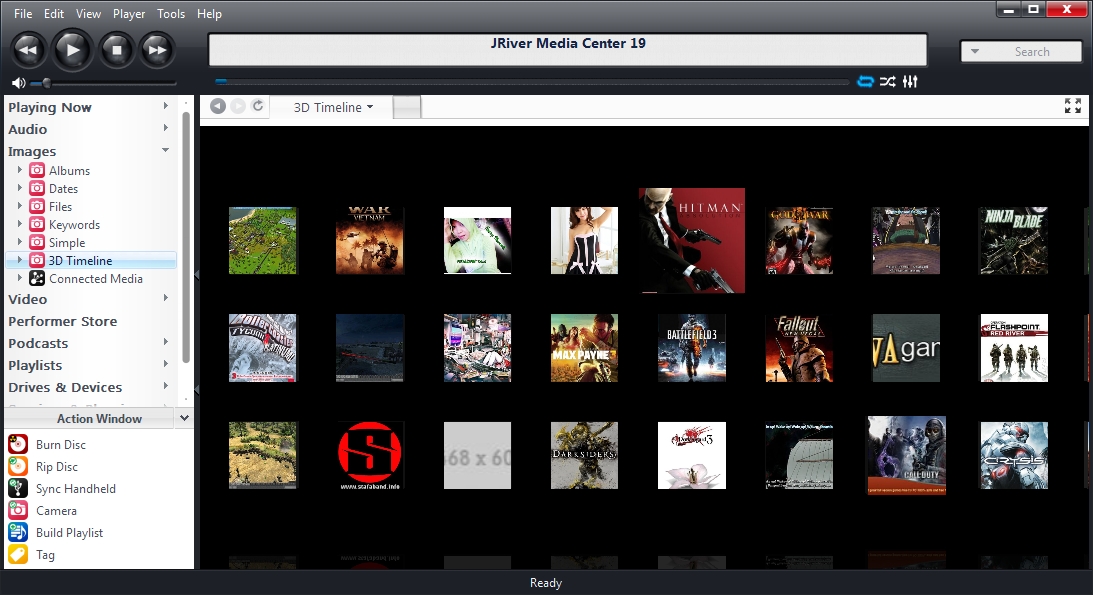Screen dimensions: 1093x595
Task: Collapse the Action Window panel
Action: point(184,418)
